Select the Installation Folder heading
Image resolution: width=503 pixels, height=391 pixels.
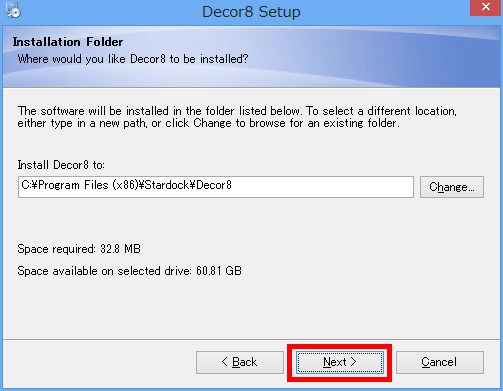[68, 42]
